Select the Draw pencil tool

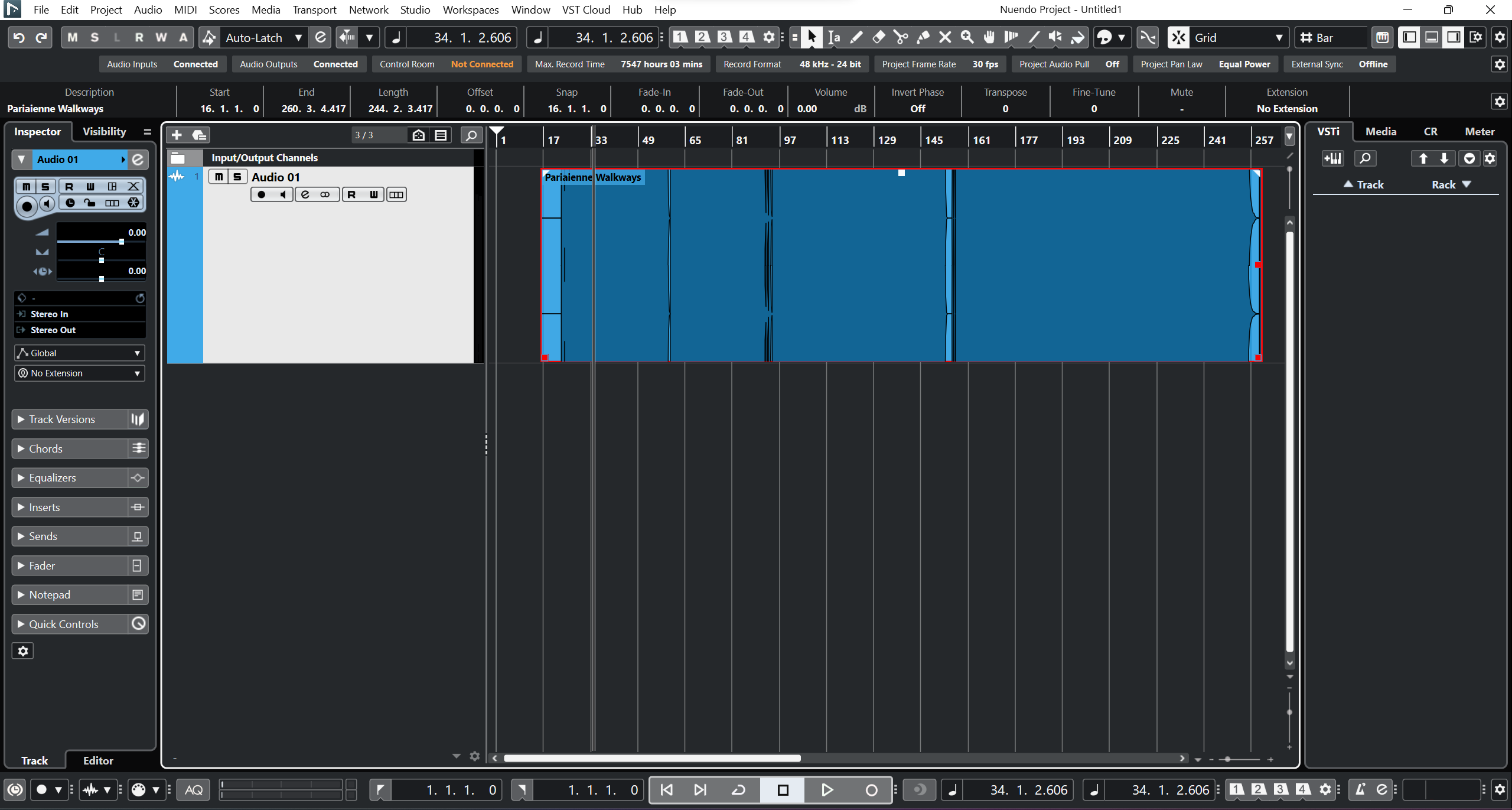click(x=856, y=38)
